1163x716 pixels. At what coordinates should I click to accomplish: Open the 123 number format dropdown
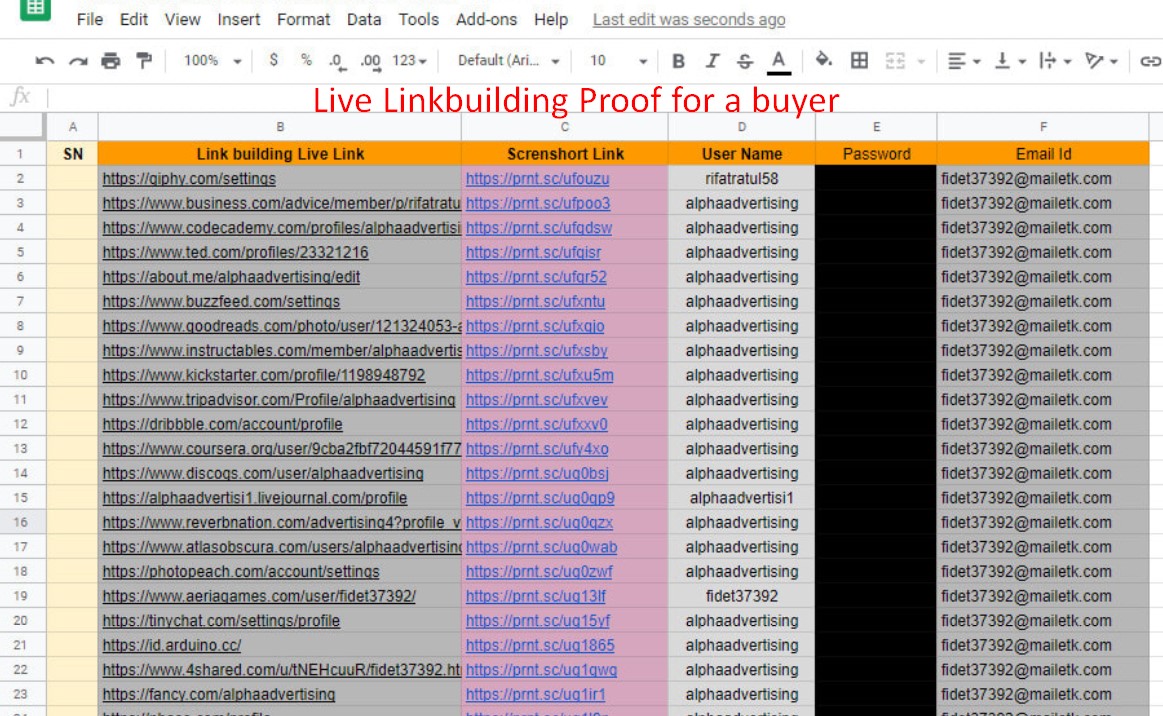click(409, 61)
